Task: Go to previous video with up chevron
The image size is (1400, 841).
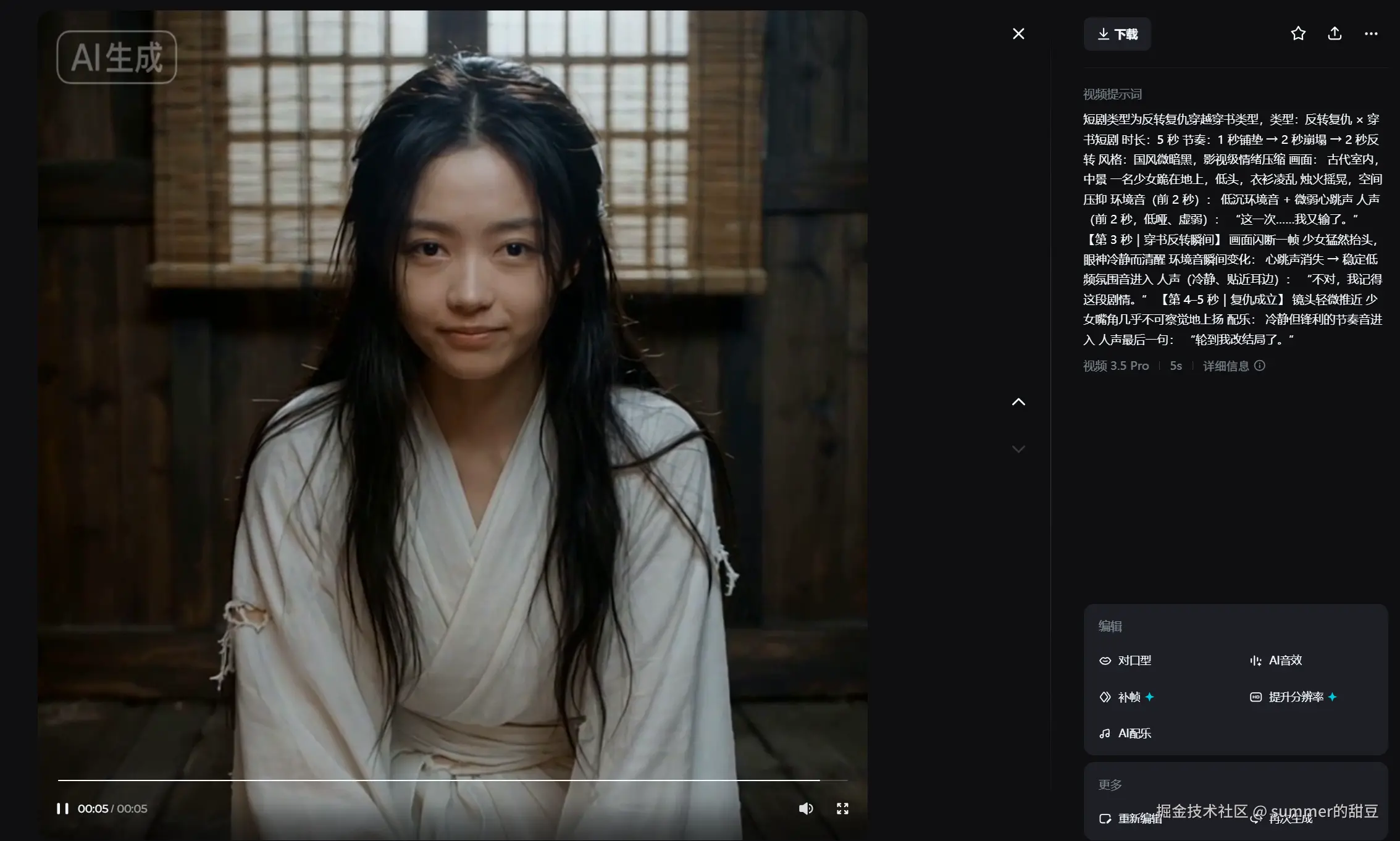Action: coord(1018,402)
